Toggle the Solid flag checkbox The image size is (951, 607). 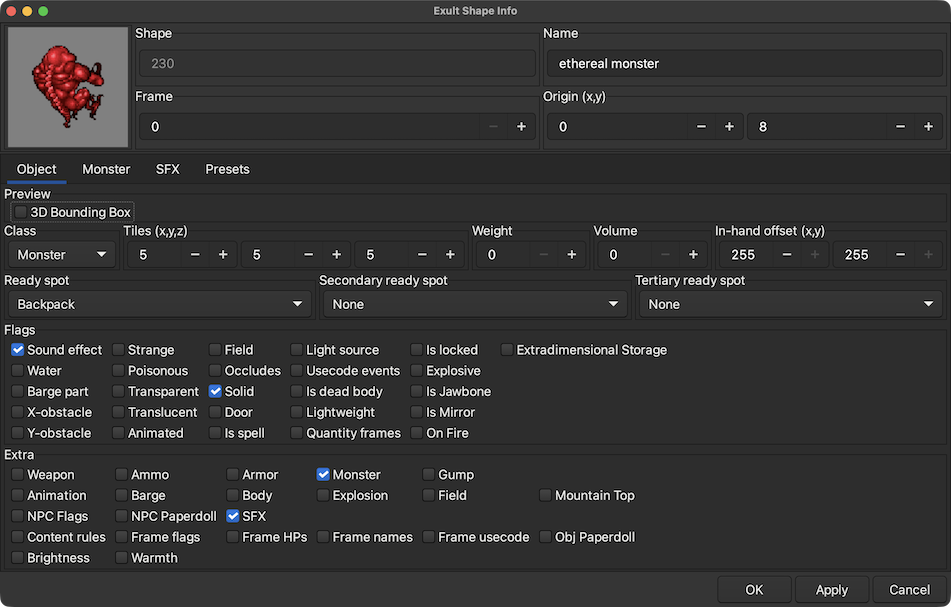click(215, 392)
